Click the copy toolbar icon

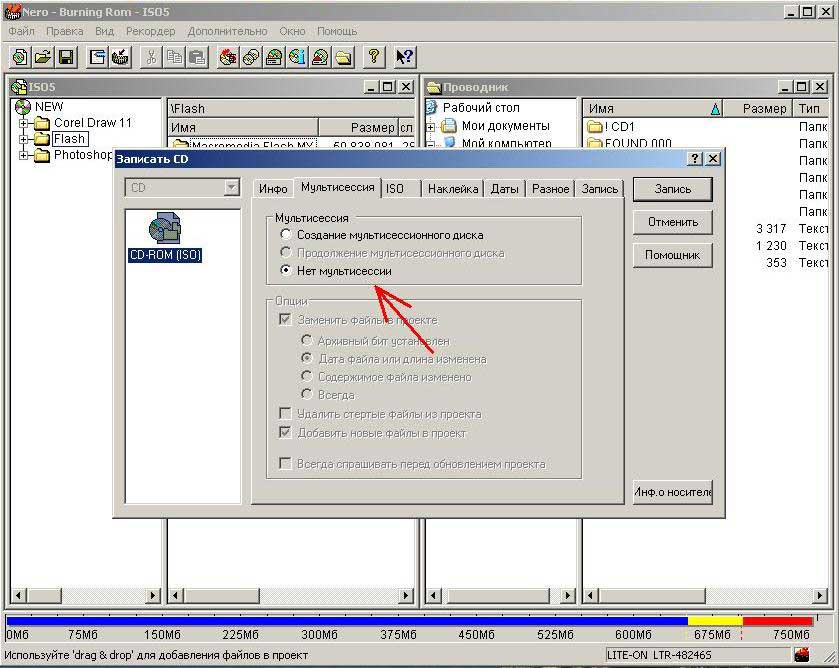coord(174,57)
